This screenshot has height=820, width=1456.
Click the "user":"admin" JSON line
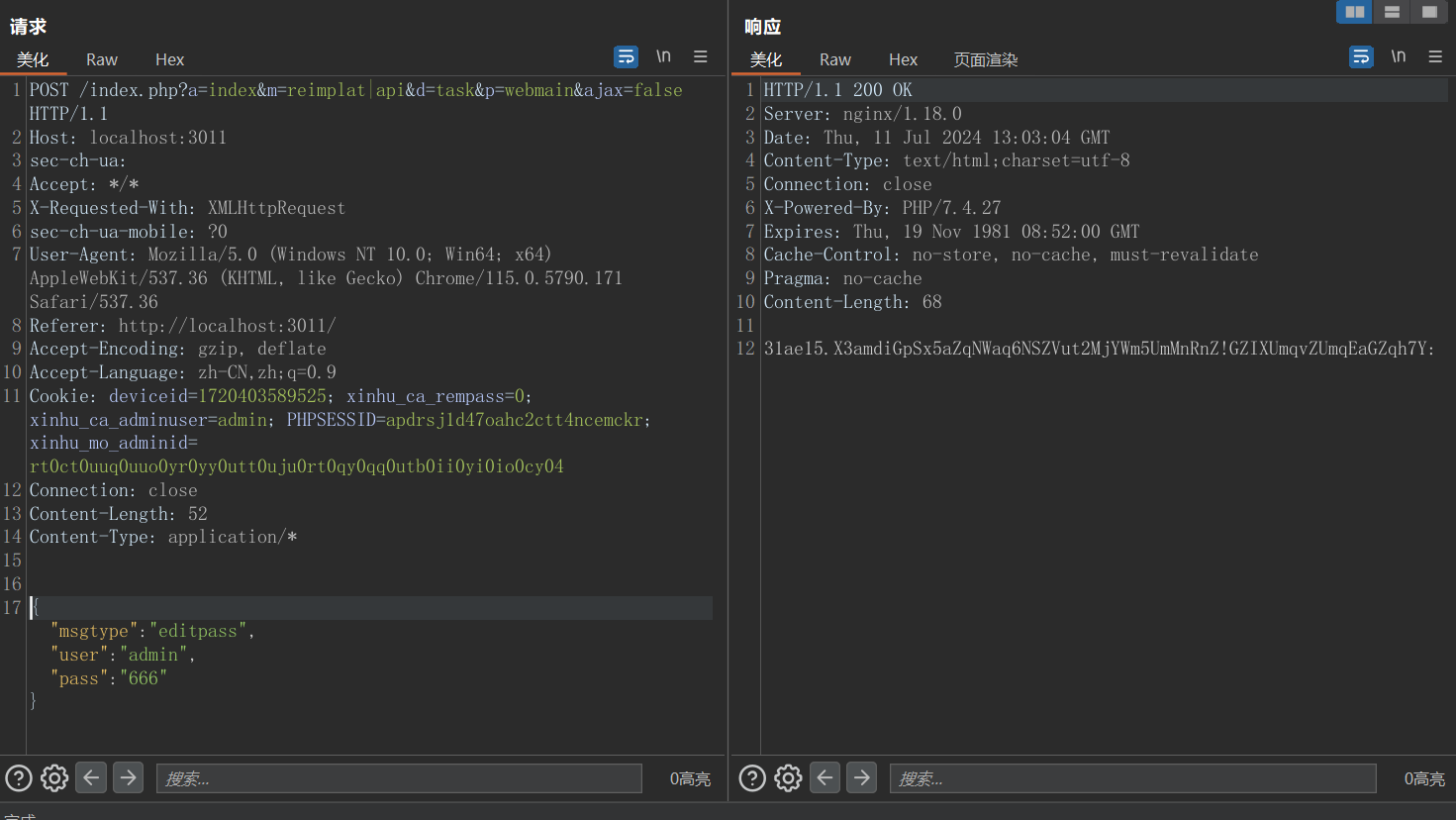(x=124, y=655)
